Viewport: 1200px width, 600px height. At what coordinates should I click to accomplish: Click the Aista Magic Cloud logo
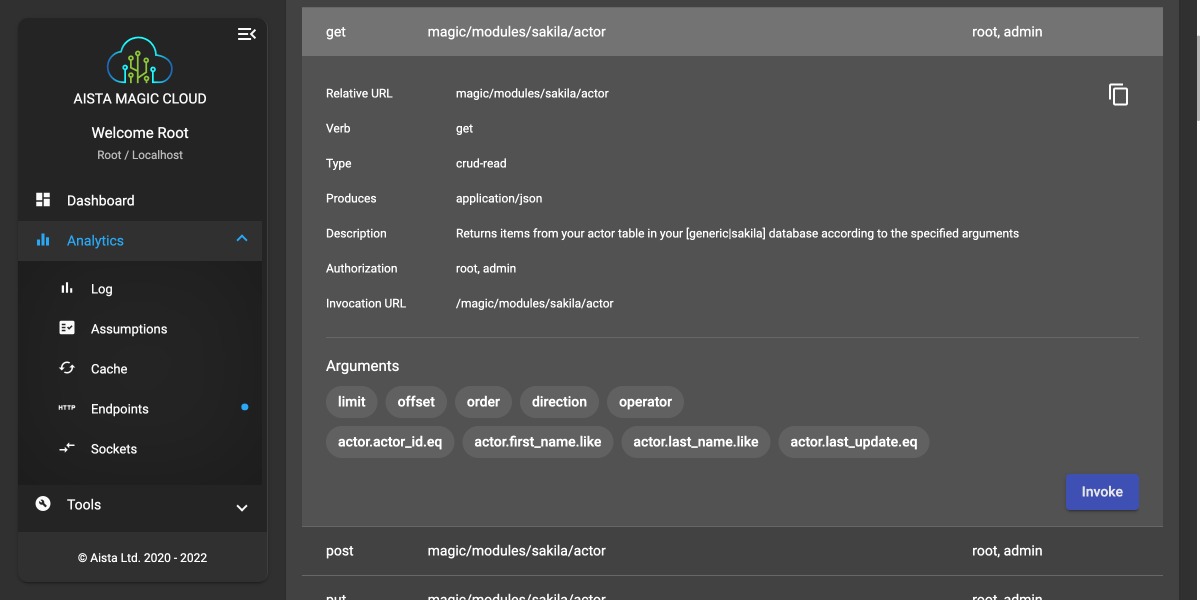[x=140, y=61]
